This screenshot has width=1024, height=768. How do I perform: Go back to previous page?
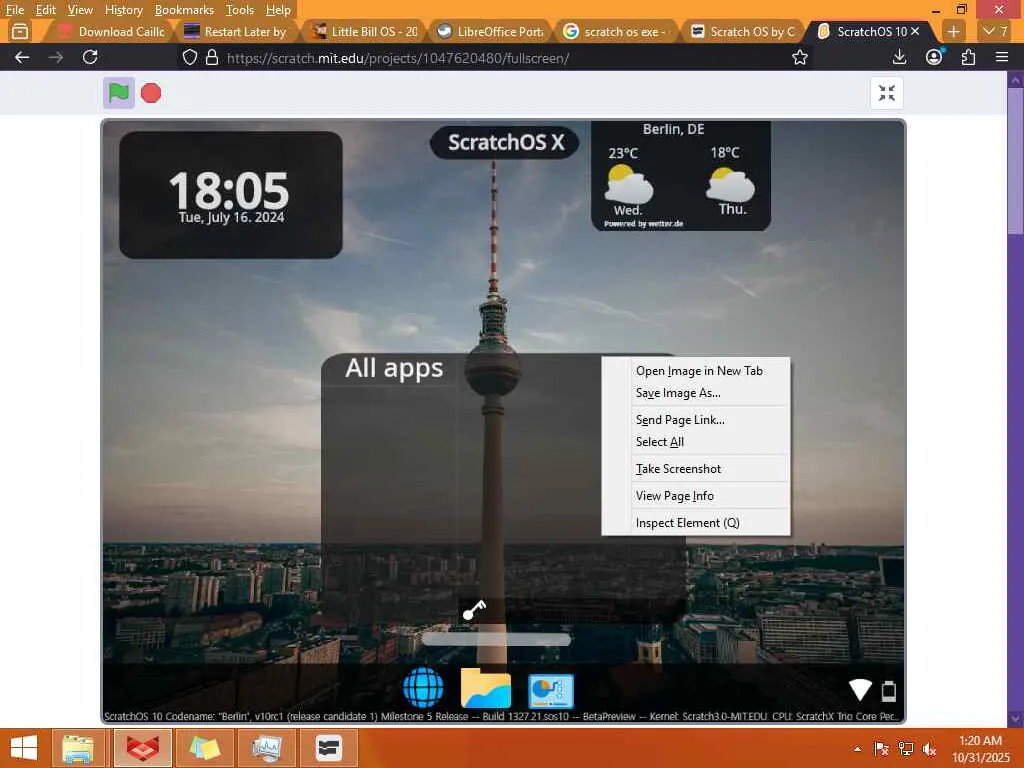point(22,57)
